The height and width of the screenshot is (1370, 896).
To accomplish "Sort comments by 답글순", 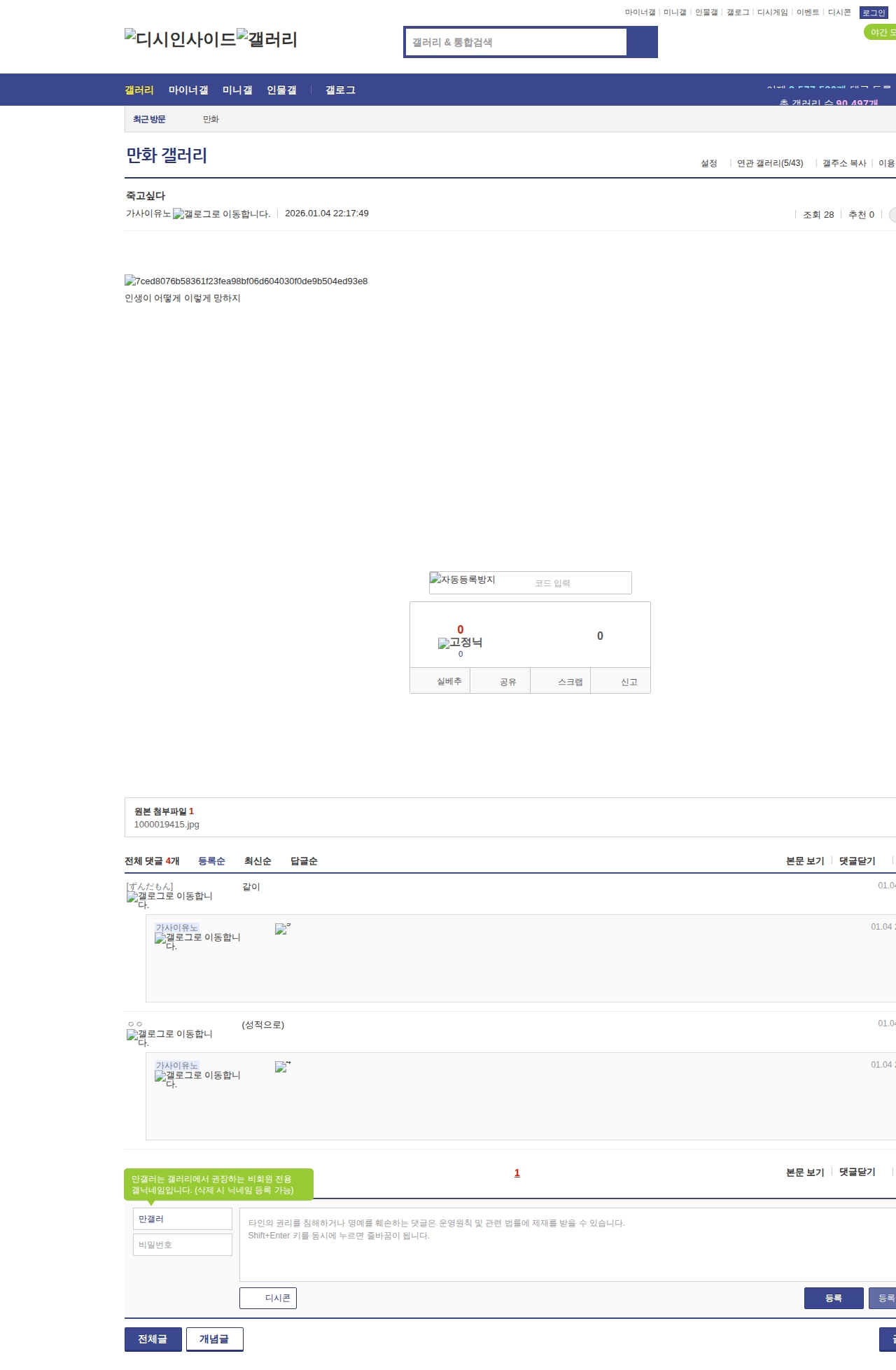I will 304,861.
